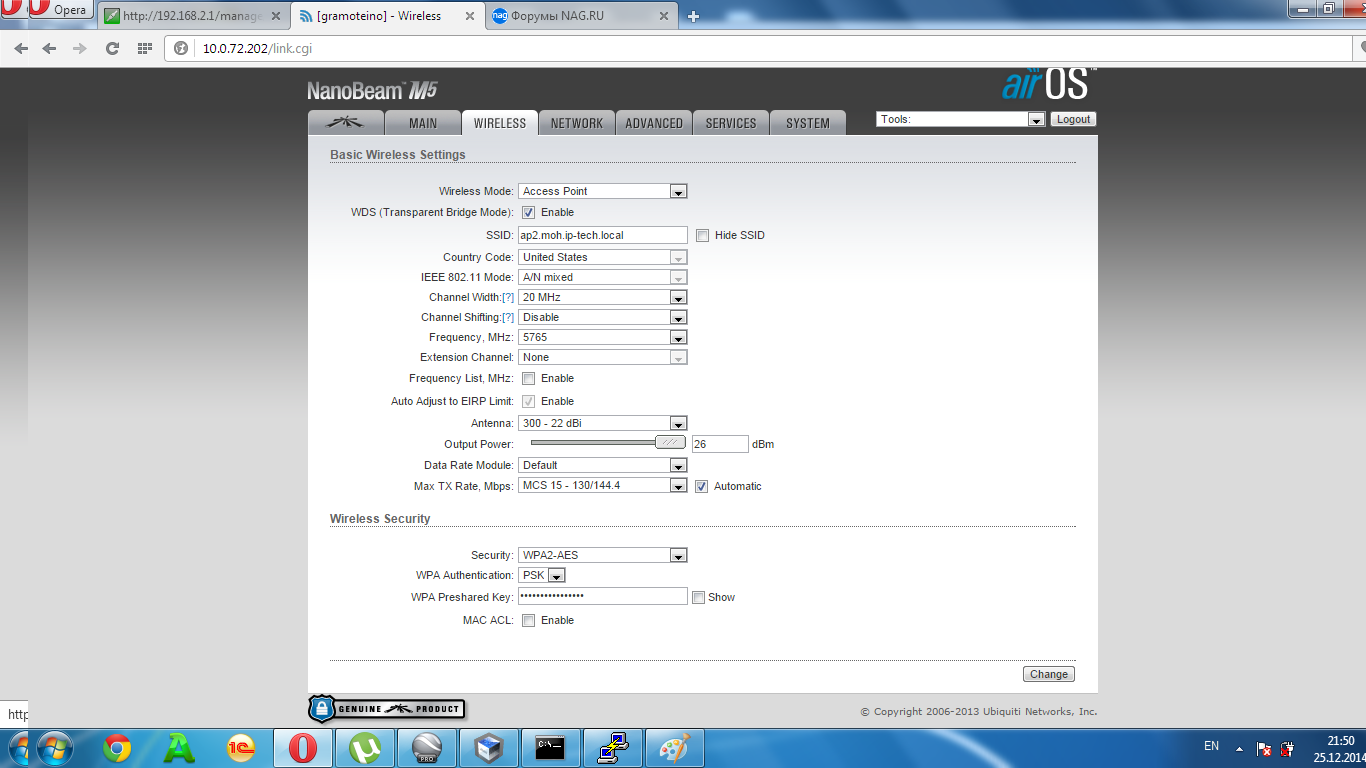Click the Output Power slider handle
This screenshot has width=1366, height=768.
[670, 442]
